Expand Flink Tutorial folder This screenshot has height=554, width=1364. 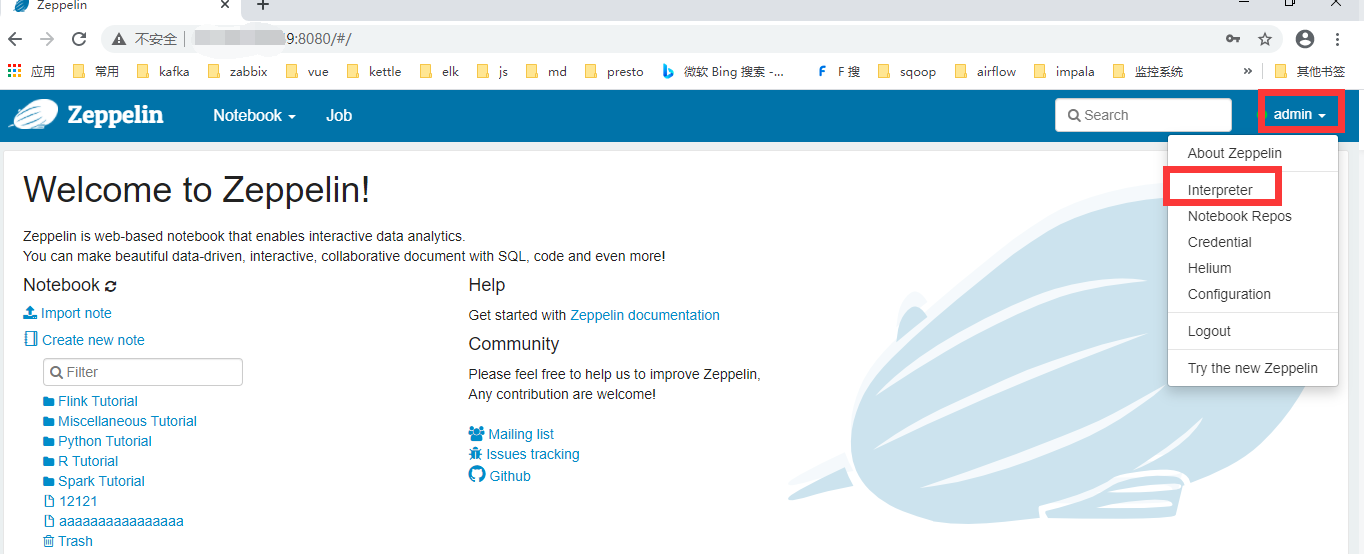[x=91, y=401]
